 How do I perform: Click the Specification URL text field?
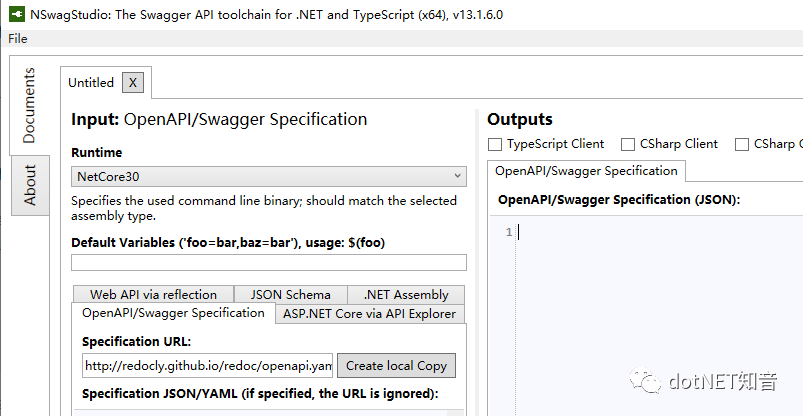click(x=207, y=365)
